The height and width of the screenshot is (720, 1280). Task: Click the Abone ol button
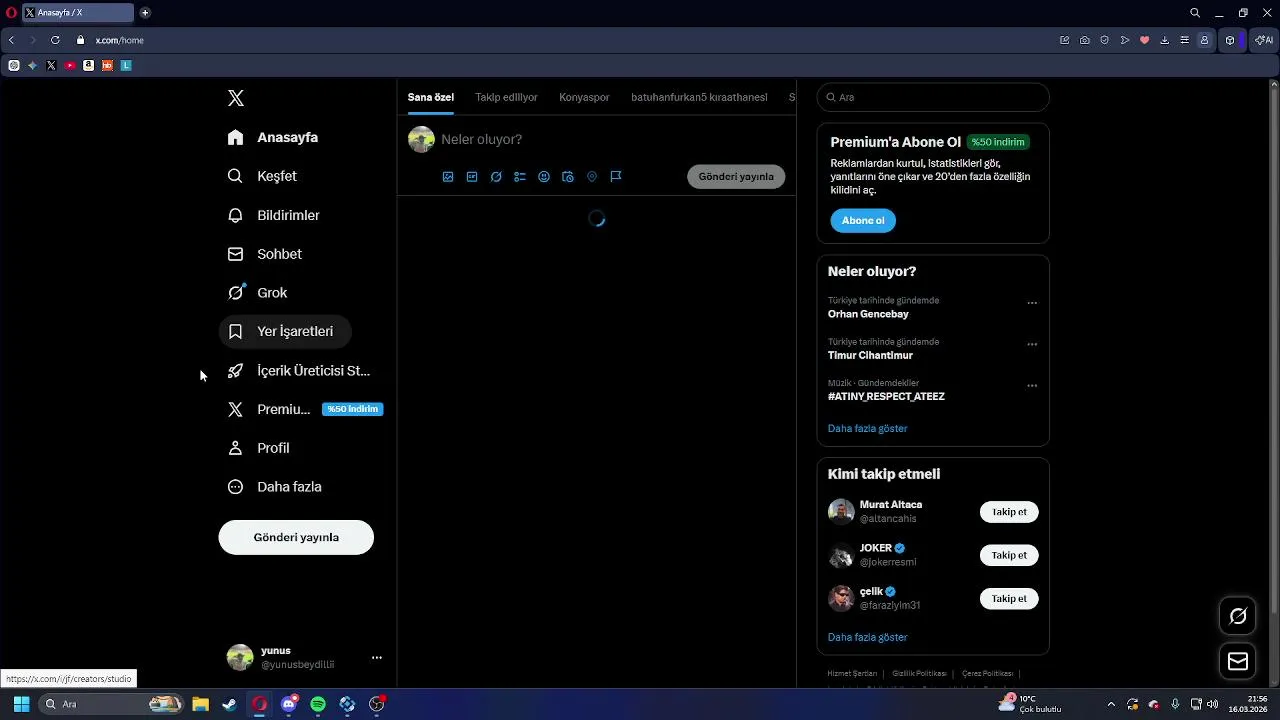[863, 220]
